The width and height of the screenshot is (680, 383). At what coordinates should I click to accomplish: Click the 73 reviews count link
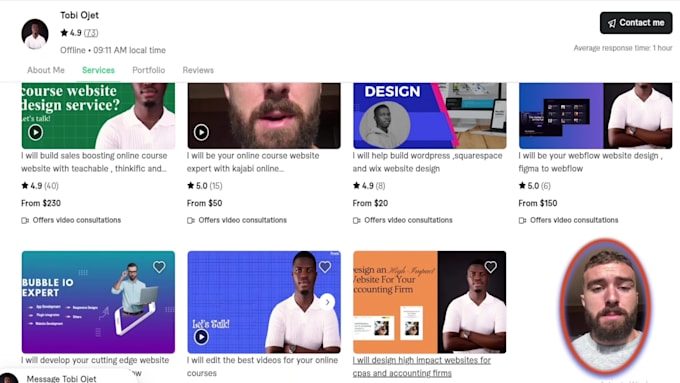click(x=91, y=33)
